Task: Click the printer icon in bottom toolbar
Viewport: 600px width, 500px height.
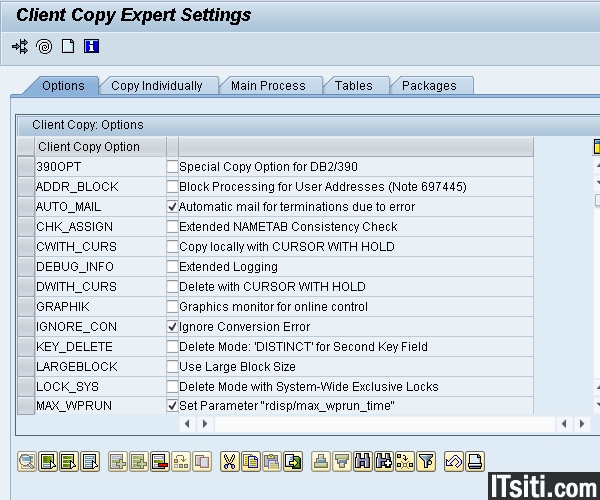Action: (321, 461)
